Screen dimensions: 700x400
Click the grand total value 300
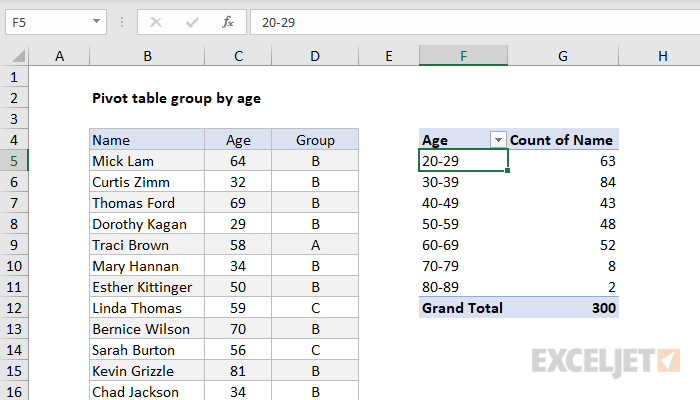click(563, 308)
